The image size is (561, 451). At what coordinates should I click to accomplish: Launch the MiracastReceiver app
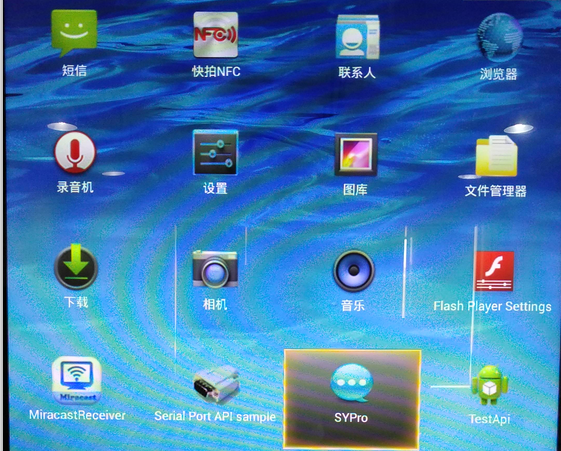tap(77, 381)
